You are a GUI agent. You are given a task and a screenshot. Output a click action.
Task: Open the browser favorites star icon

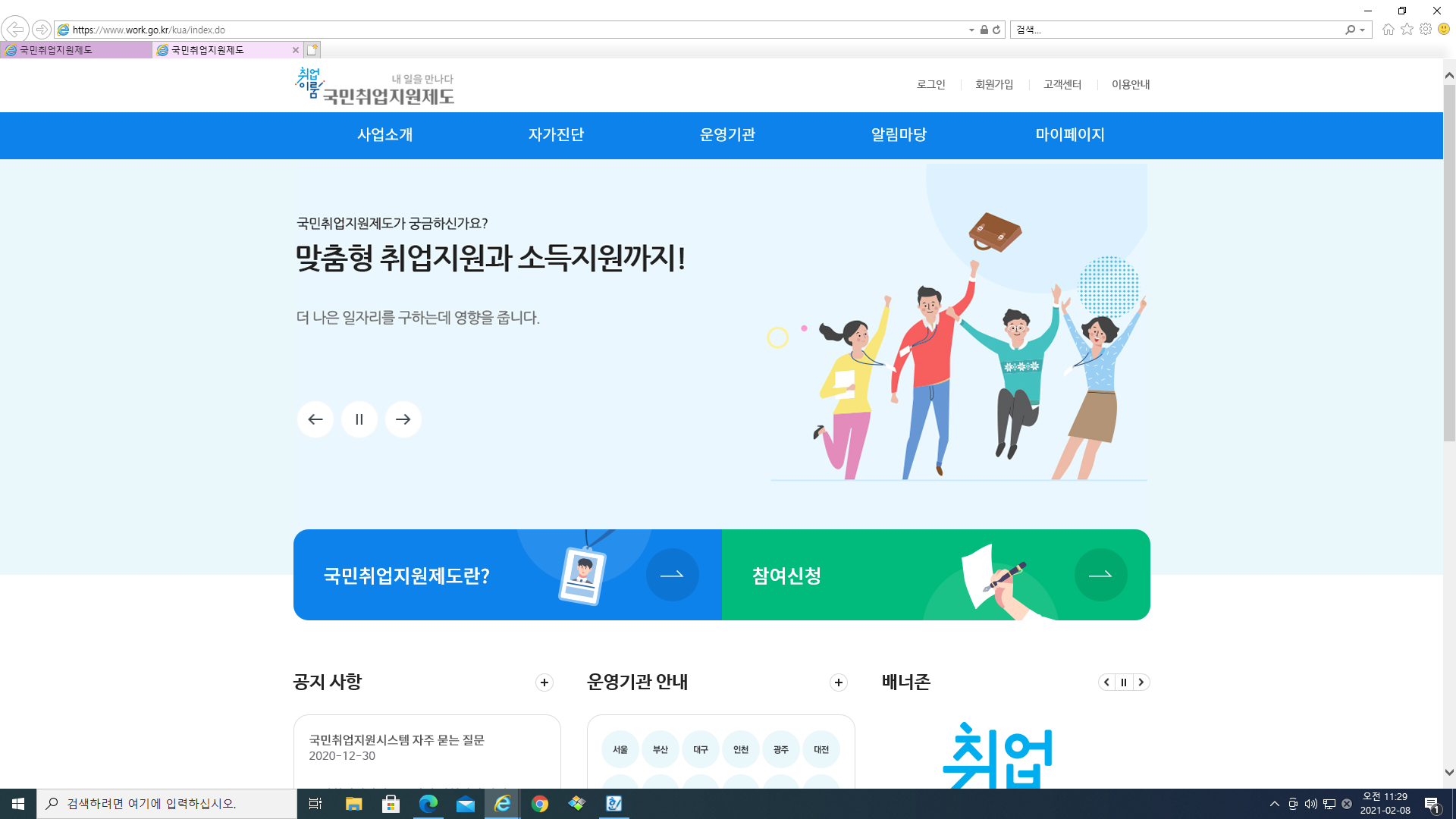tap(1407, 29)
